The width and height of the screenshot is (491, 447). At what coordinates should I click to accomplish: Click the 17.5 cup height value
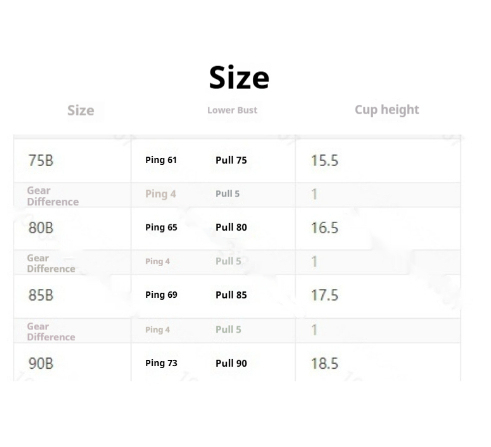tap(325, 295)
